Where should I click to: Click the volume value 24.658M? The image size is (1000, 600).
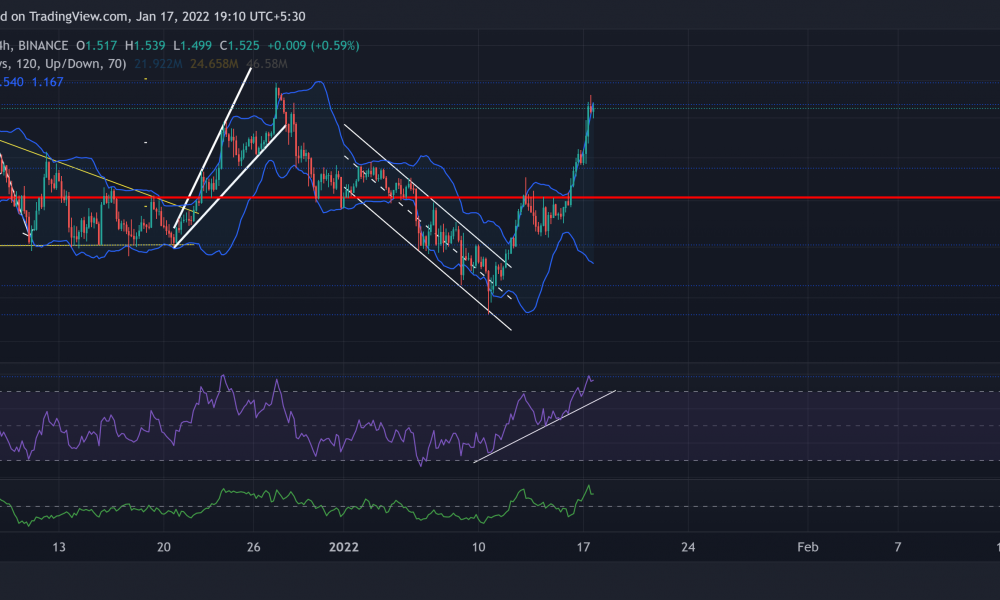tap(214, 64)
